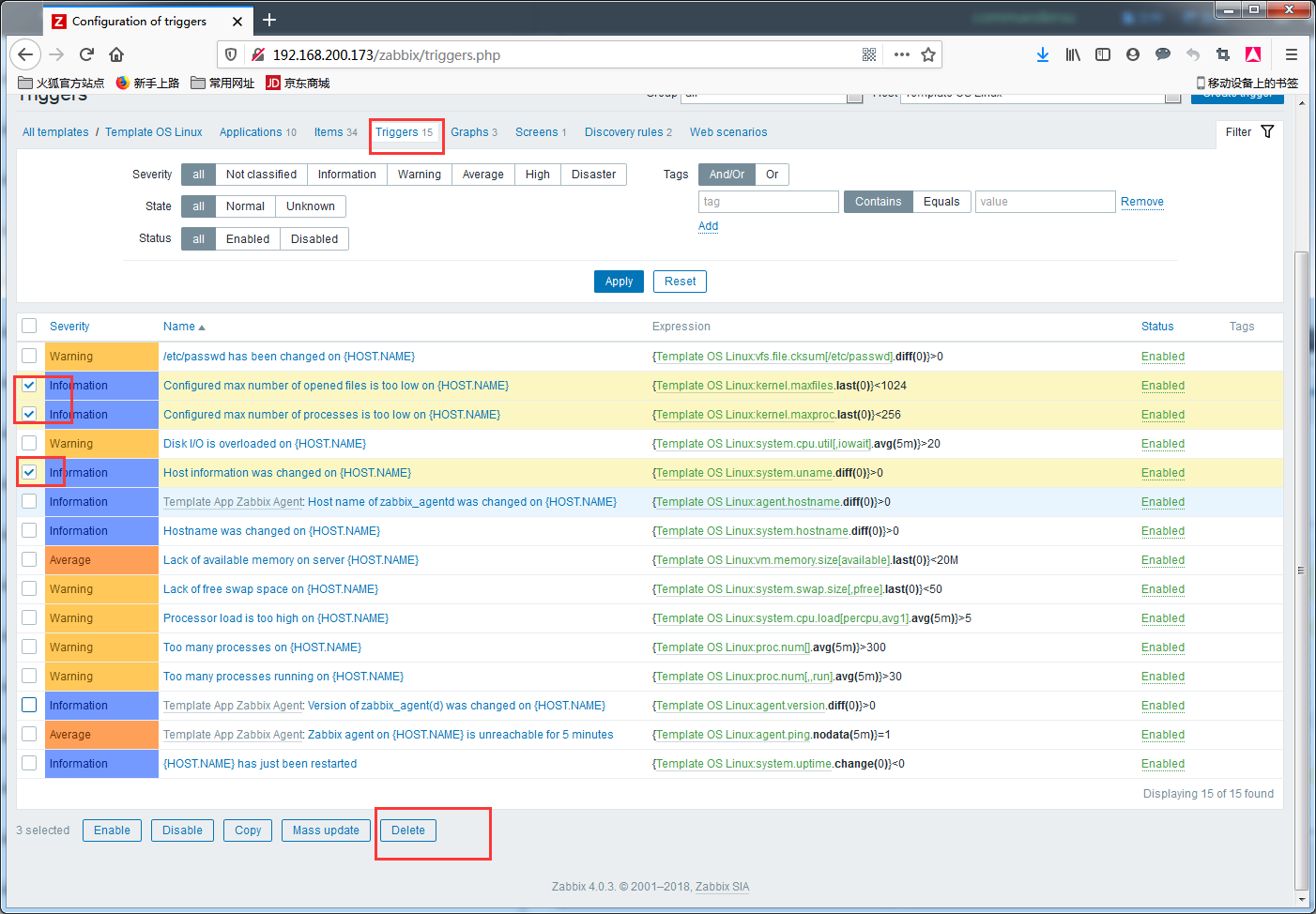Viewport: 1316px width, 914px height.
Task: Open the Firefox downloads arrow icon
Action: 1043,54
